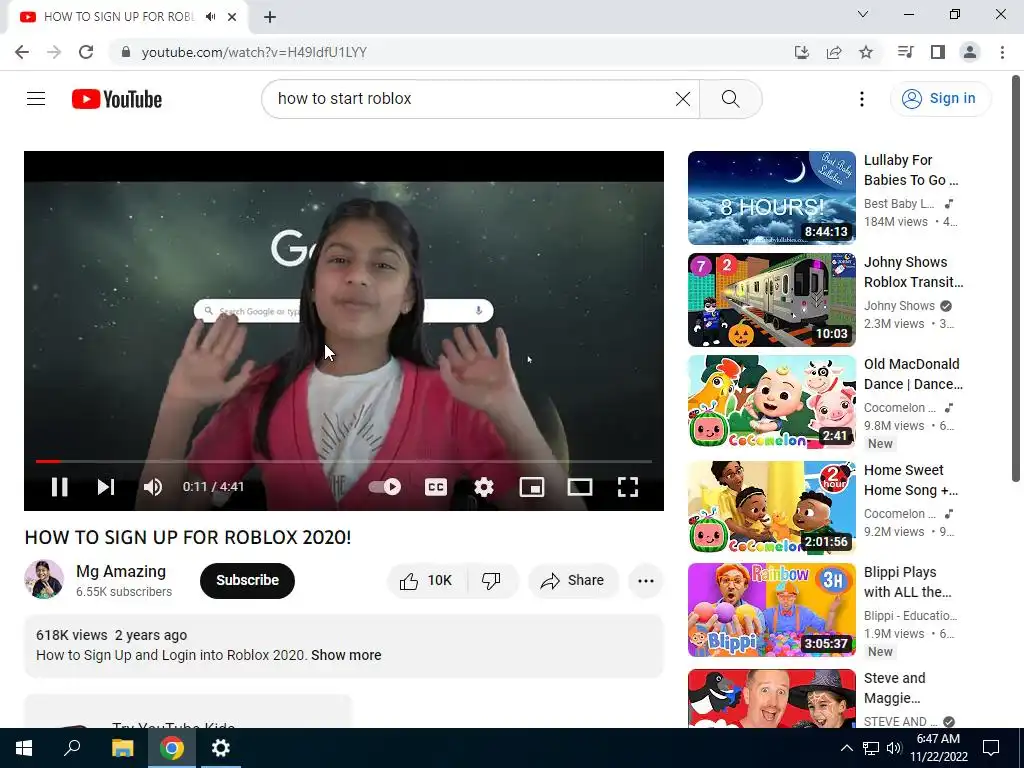This screenshot has width=1024, height=768.
Task: Open Chrome three-dot menu
Action: coord(1002,52)
